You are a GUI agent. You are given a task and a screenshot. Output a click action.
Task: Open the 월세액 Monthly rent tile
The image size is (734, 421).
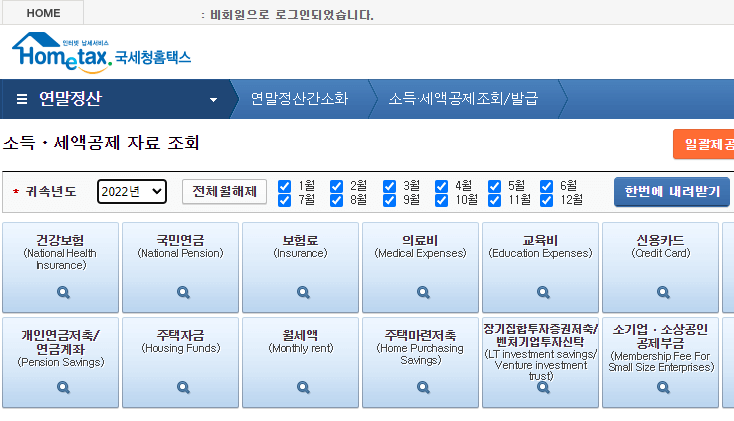point(300,362)
